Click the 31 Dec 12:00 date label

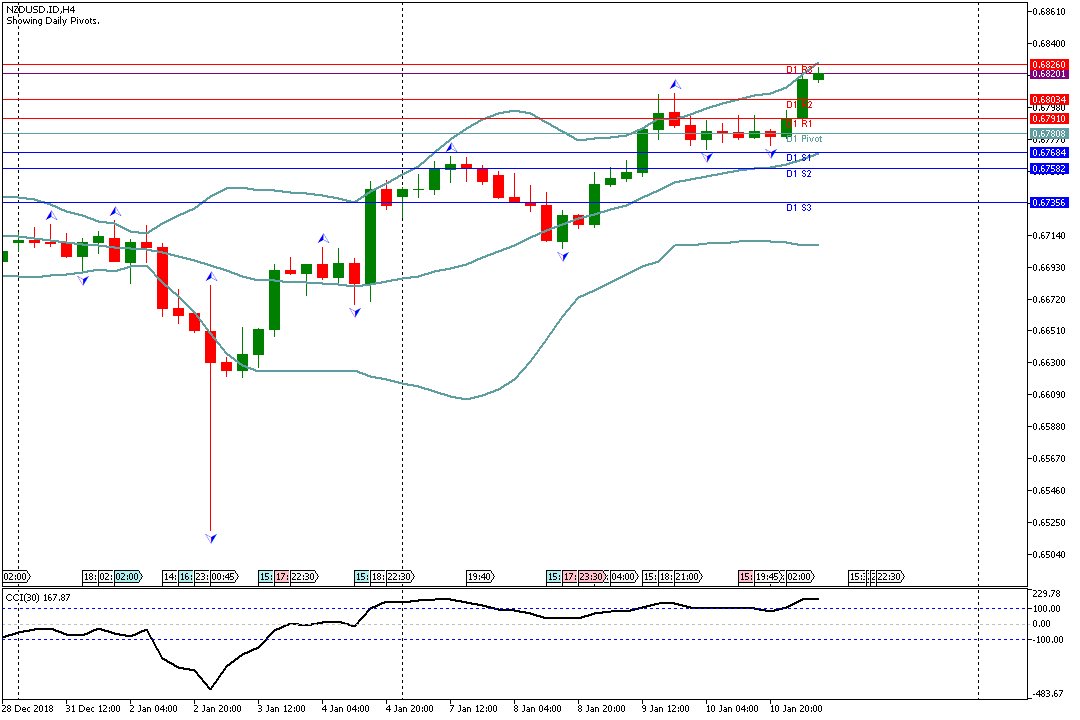click(93, 709)
